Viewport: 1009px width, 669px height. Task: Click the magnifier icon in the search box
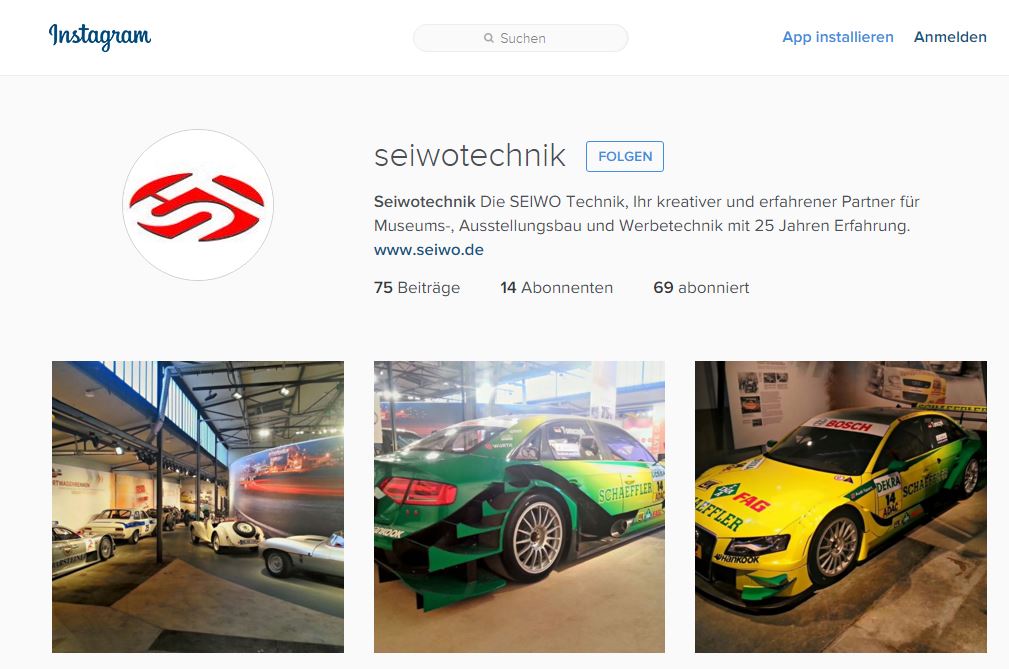[488, 38]
